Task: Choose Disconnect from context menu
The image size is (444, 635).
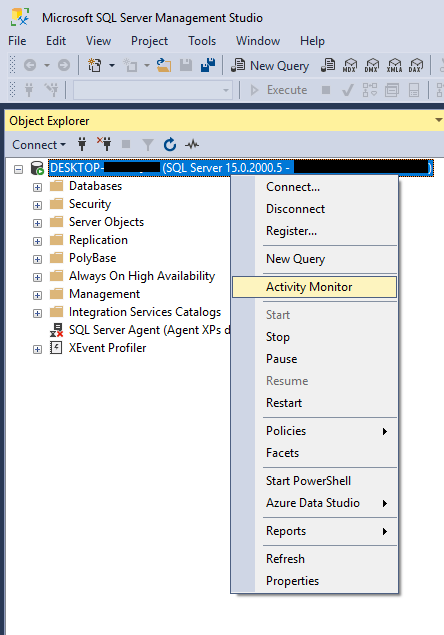Action: [314, 209]
